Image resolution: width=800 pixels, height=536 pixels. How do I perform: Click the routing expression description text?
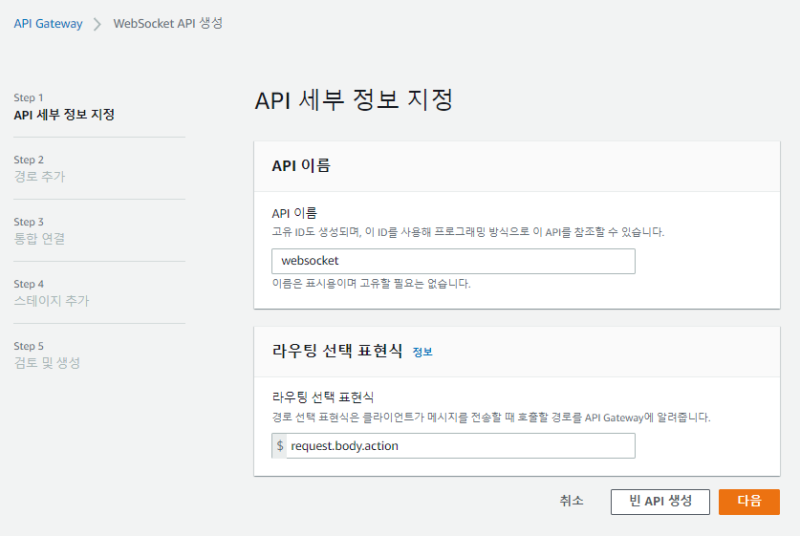pos(491,417)
